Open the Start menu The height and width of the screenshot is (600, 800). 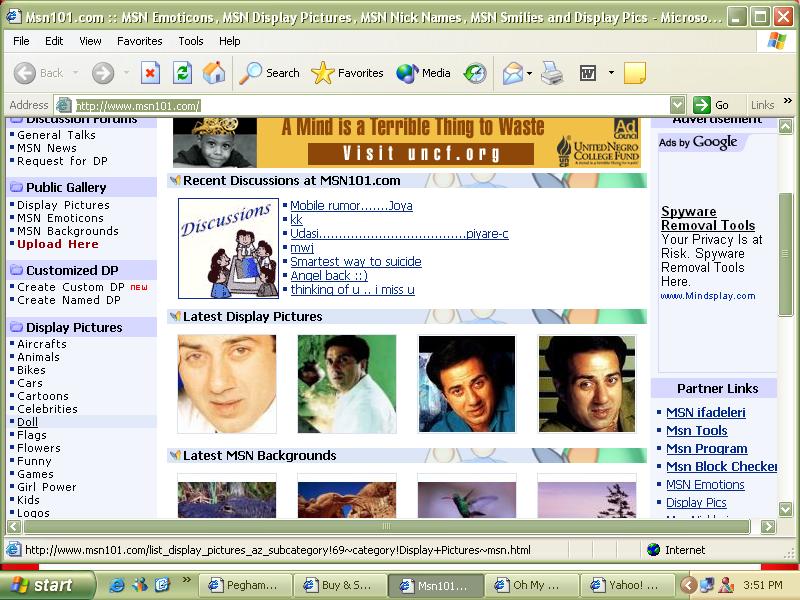47,585
